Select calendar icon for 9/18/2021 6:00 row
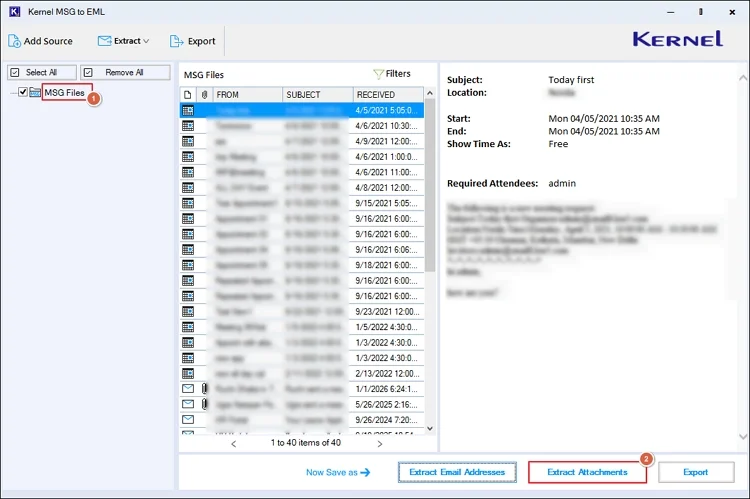The image size is (750, 499). point(188,265)
